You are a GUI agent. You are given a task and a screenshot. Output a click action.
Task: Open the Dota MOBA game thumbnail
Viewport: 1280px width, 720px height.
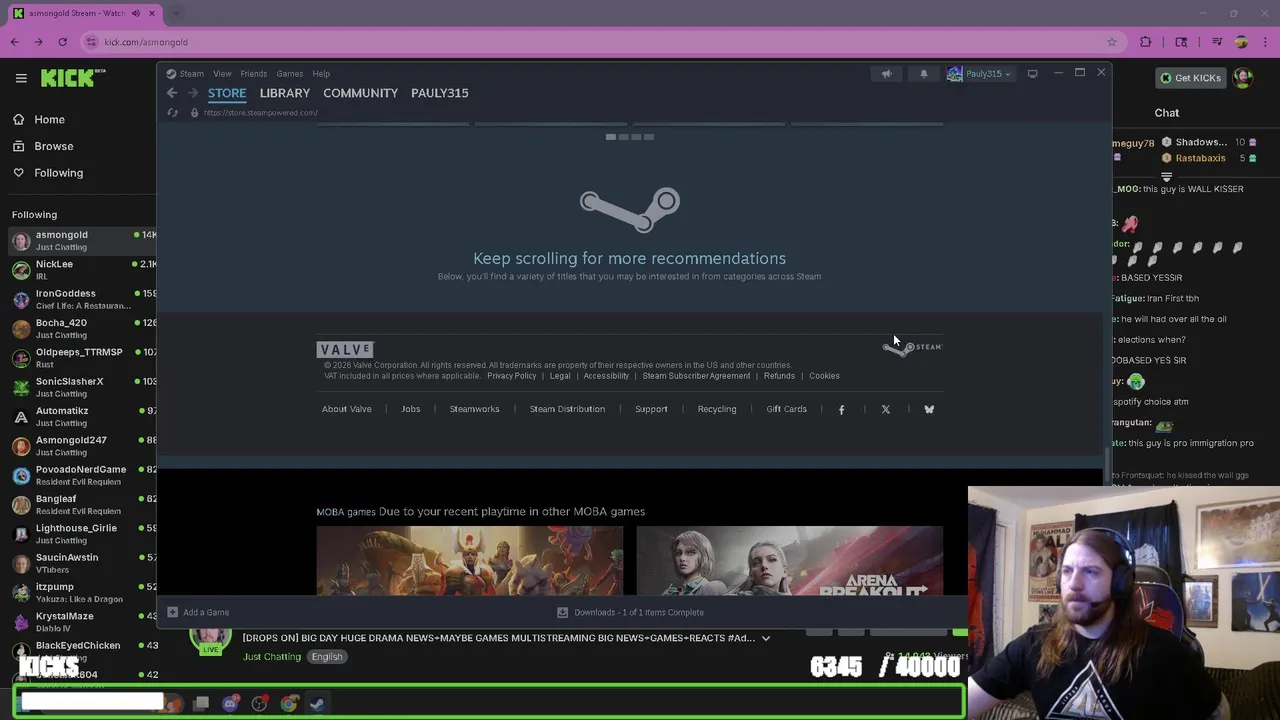[x=470, y=561]
